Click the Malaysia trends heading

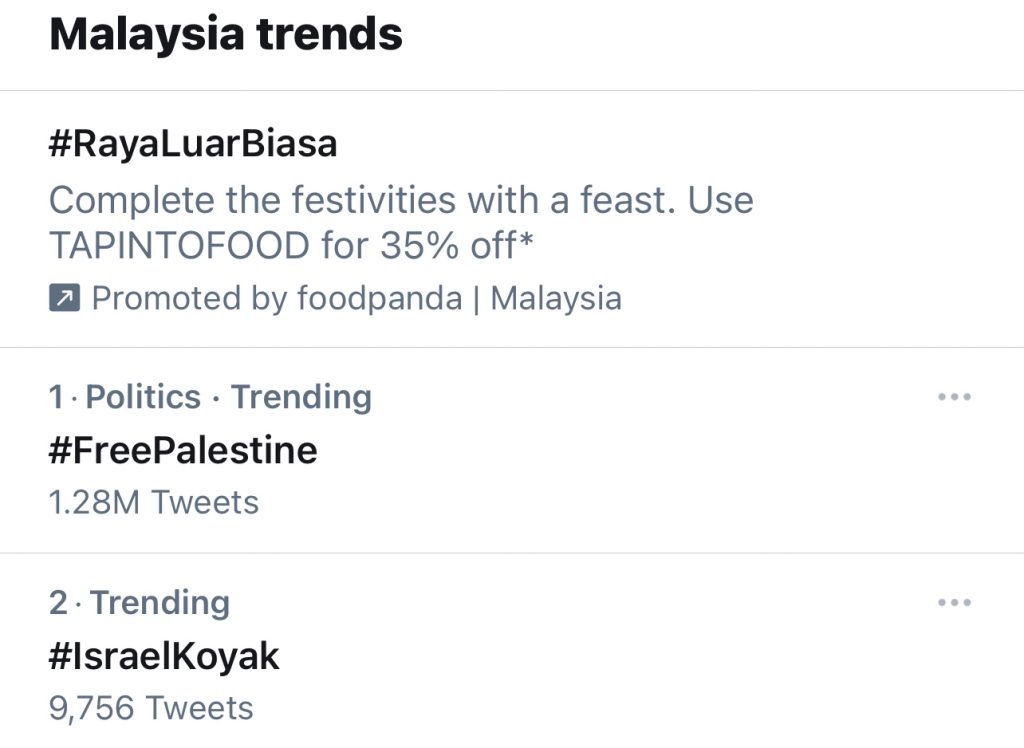click(226, 34)
